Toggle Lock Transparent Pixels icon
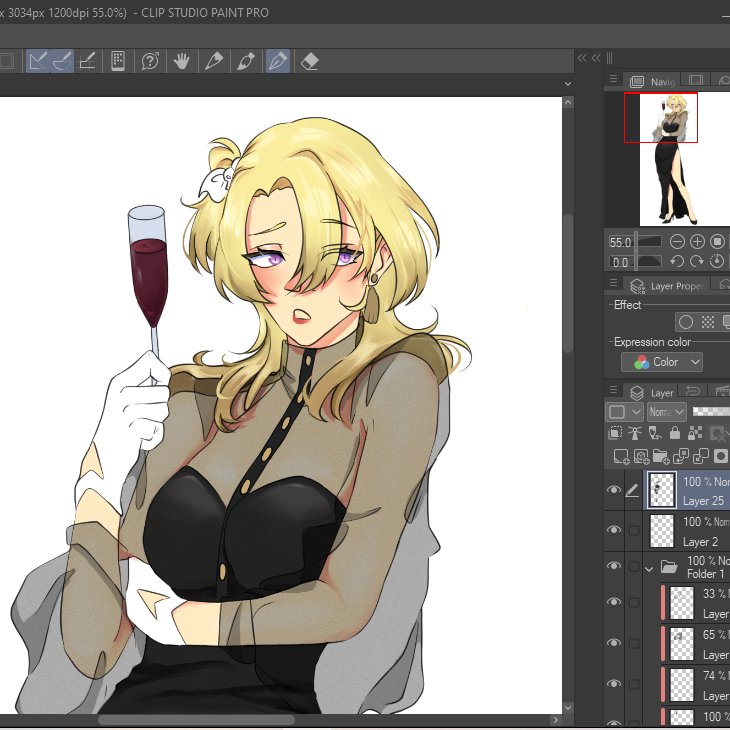 click(x=695, y=433)
